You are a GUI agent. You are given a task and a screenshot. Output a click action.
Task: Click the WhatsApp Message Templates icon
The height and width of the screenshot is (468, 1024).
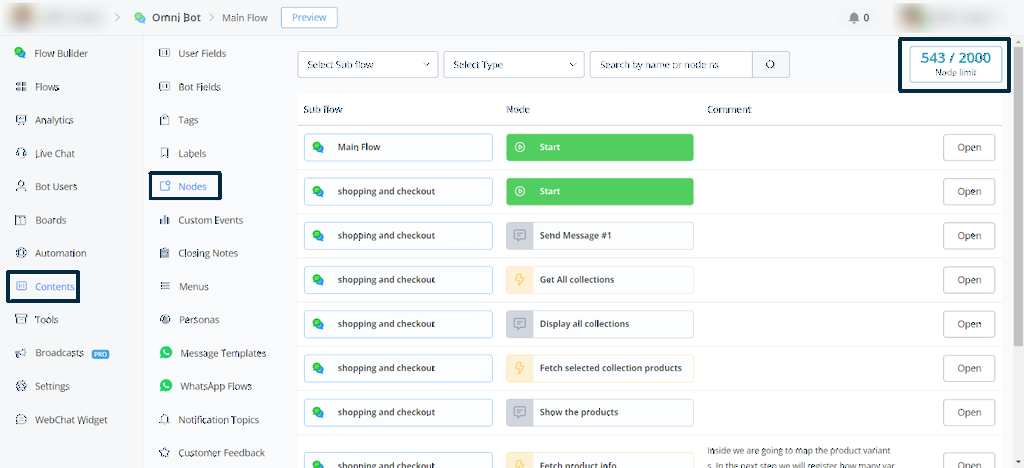coord(166,352)
